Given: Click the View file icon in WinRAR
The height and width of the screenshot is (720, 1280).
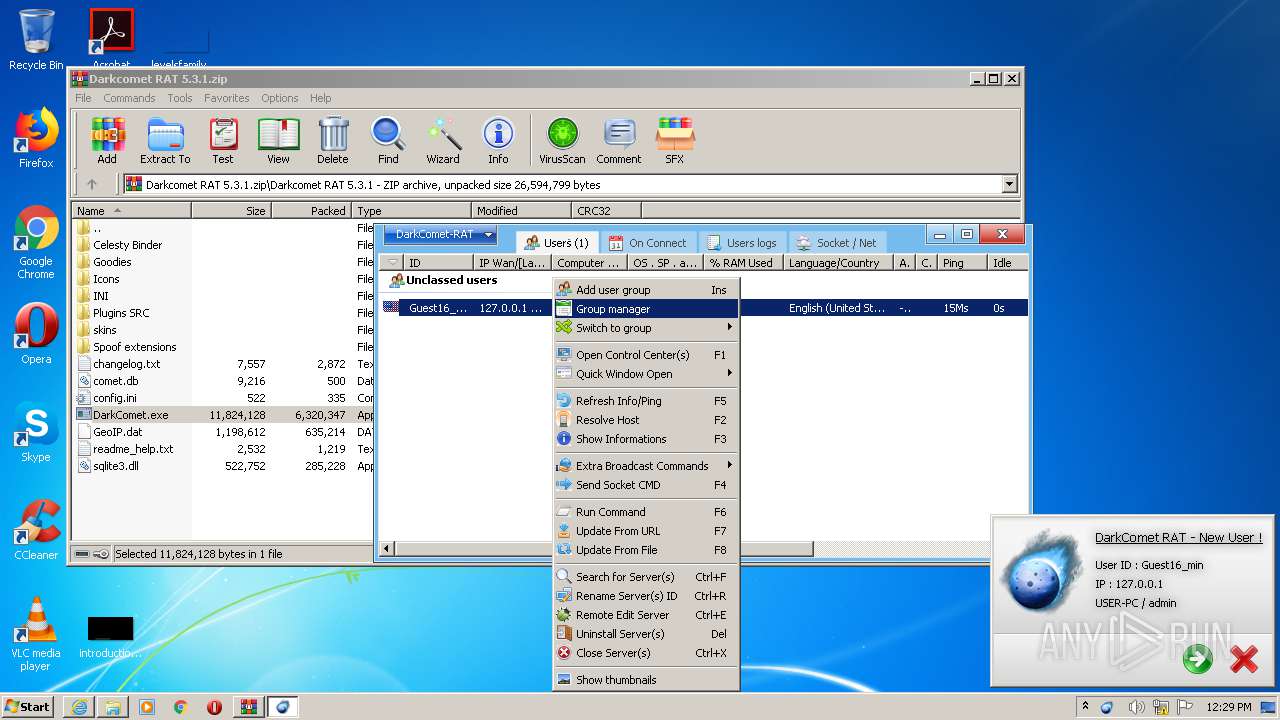Looking at the screenshot, I should (x=278, y=141).
